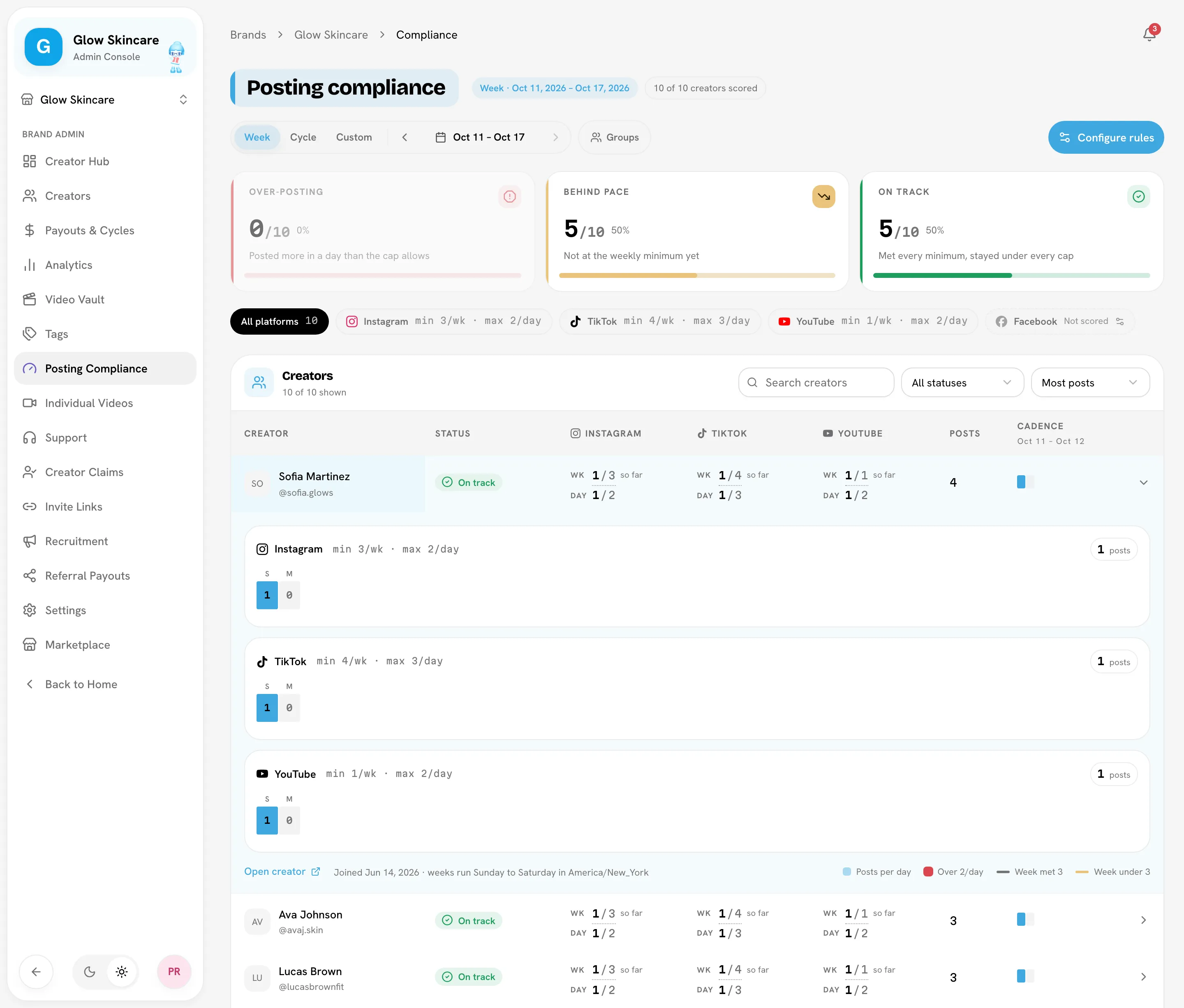Image resolution: width=1184 pixels, height=1008 pixels.
Task: Switch to light mode sun toggle
Action: 122,971
